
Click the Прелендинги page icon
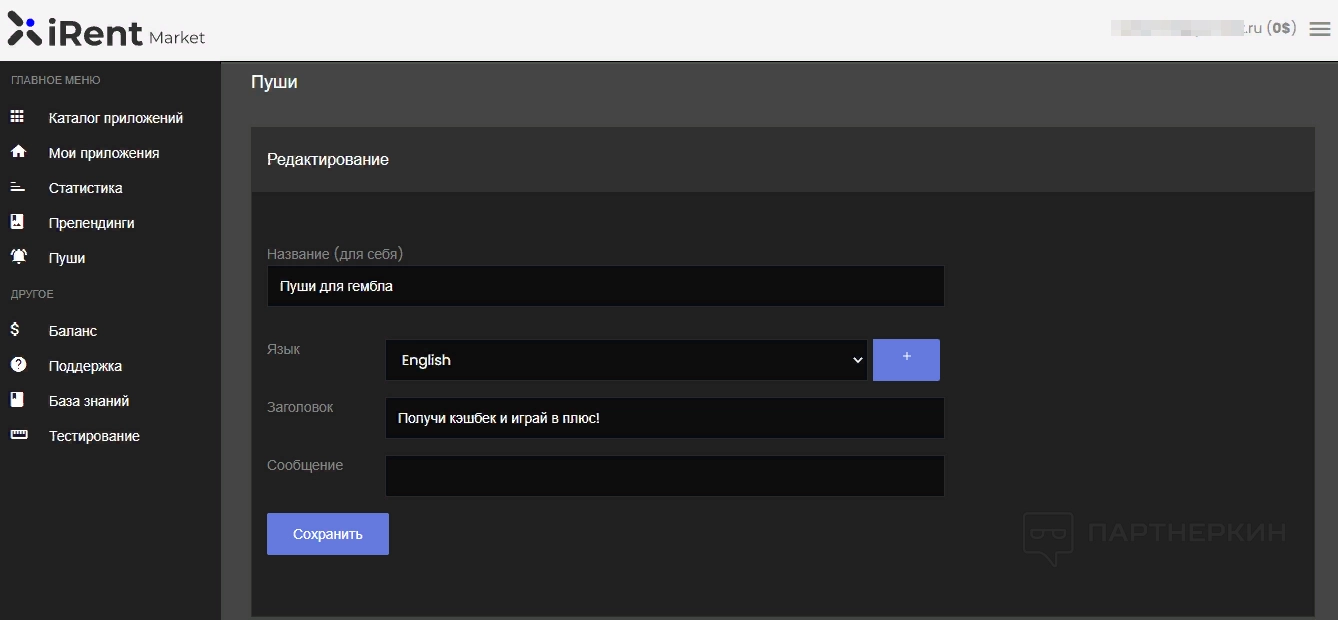click(x=17, y=222)
